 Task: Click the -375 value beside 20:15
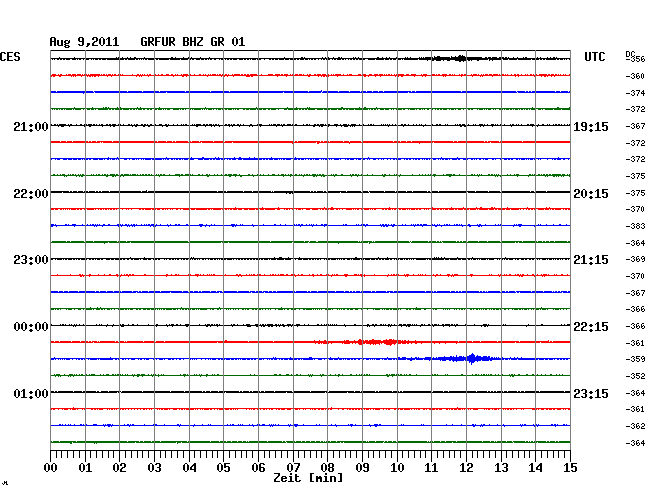pos(635,193)
